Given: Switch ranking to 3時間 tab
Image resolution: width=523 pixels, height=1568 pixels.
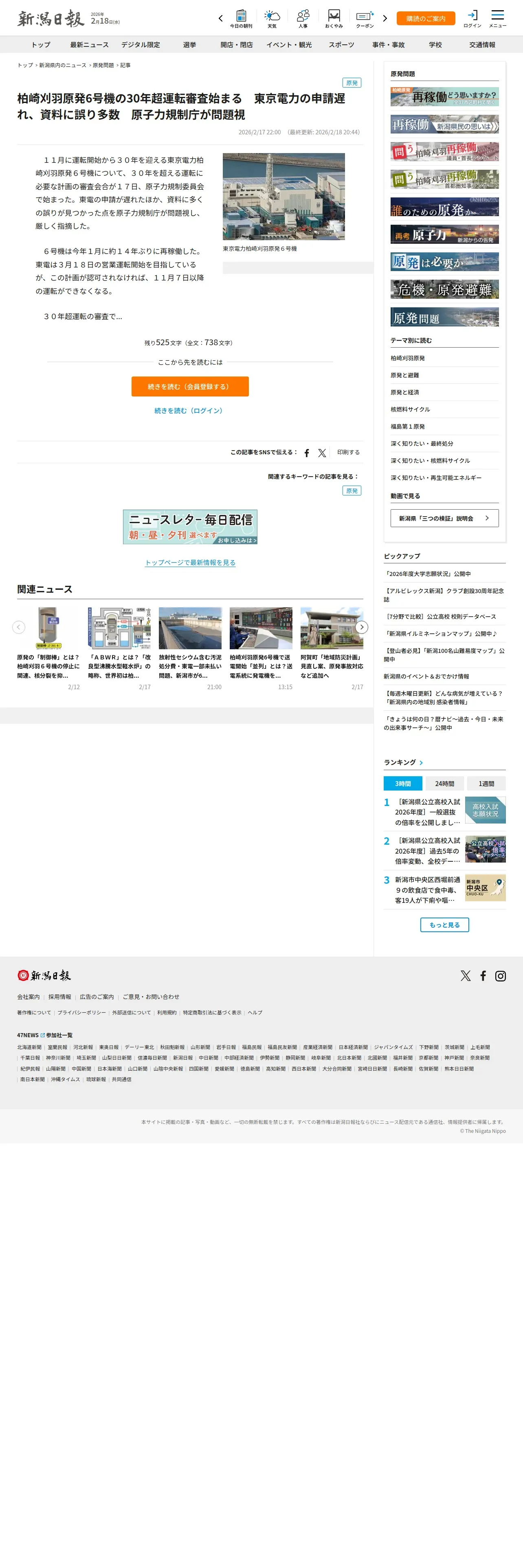Looking at the screenshot, I should 403,784.
